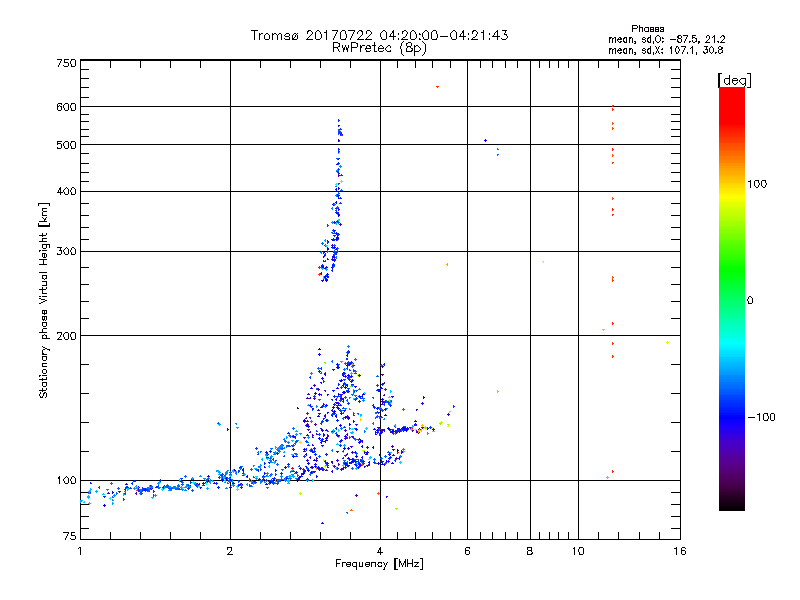Click the 'mean, sd,O: -87.5, 21.2' line
The width and height of the screenshot is (800, 600).
tap(666, 39)
